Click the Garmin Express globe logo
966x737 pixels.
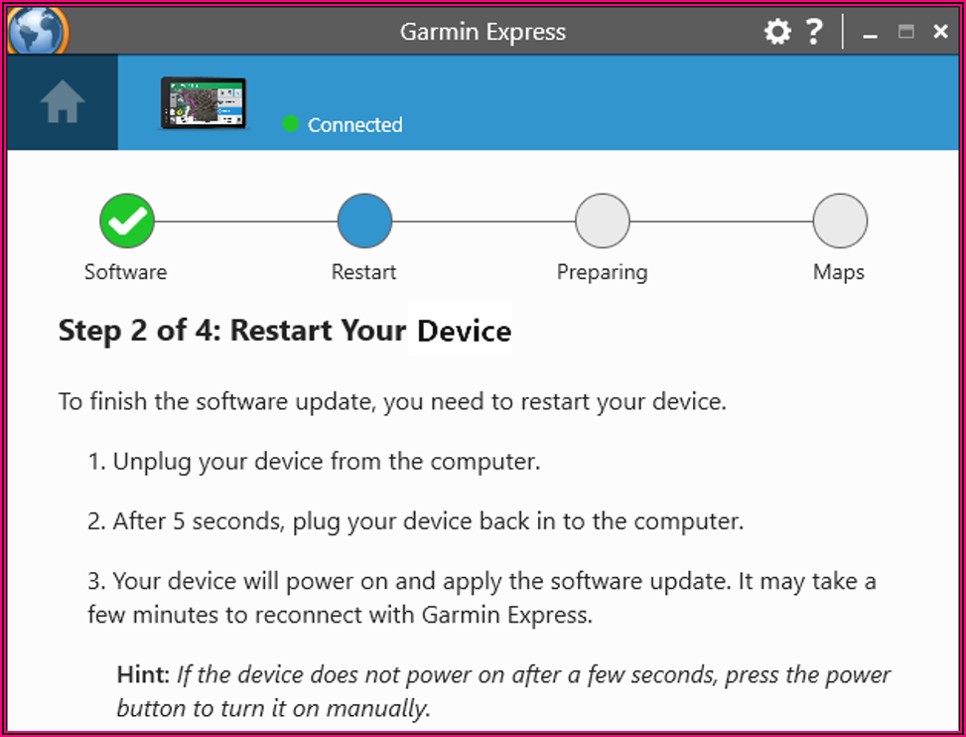coord(37,30)
